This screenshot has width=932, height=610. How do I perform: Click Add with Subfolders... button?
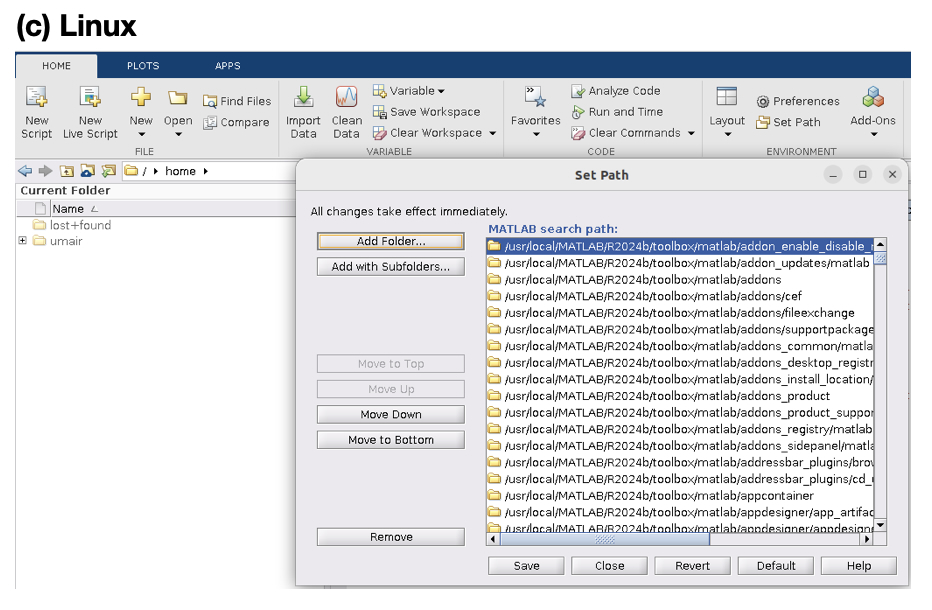(x=391, y=267)
